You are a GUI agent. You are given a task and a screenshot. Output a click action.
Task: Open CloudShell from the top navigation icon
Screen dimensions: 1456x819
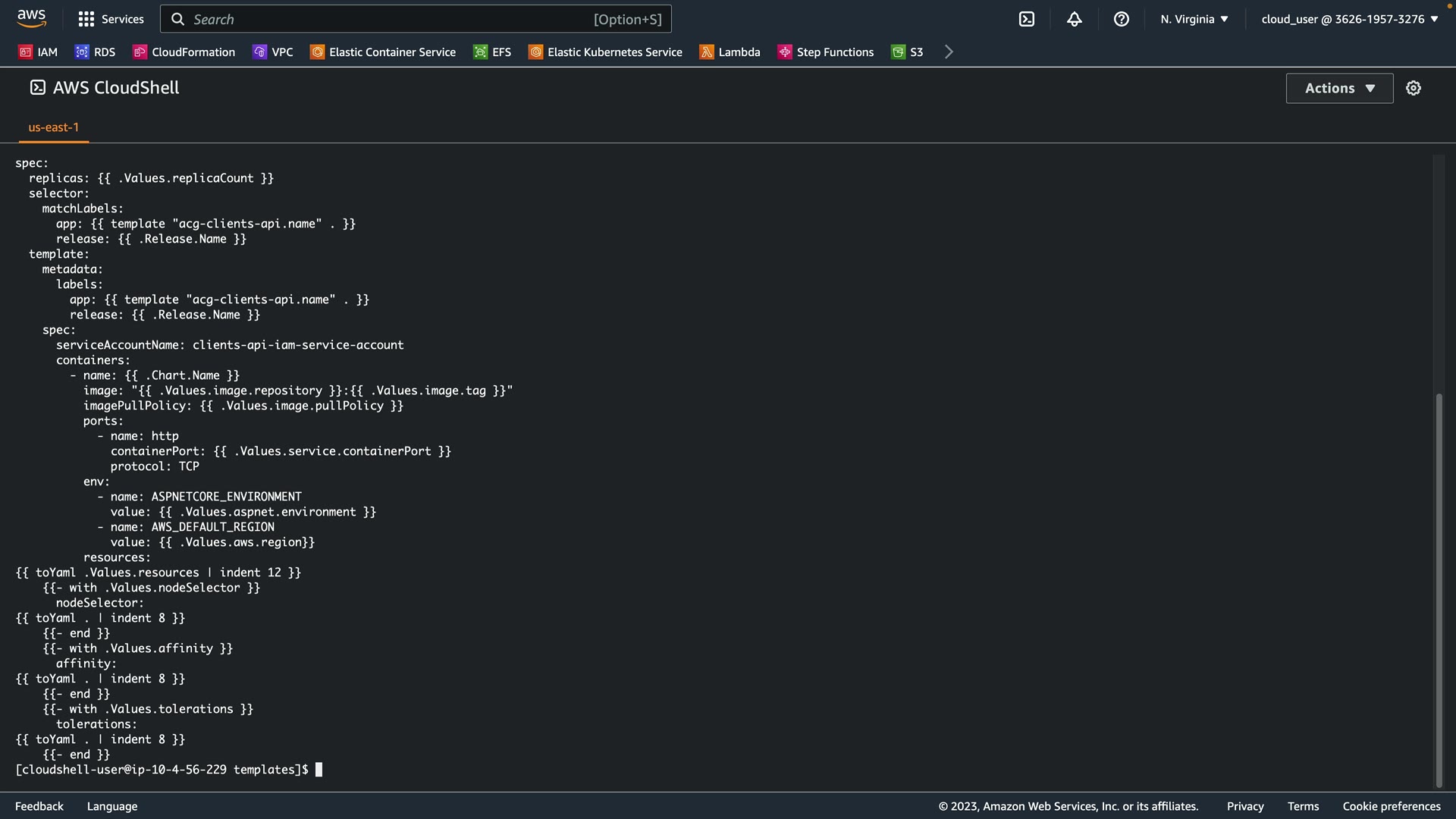click(1026, 19)
